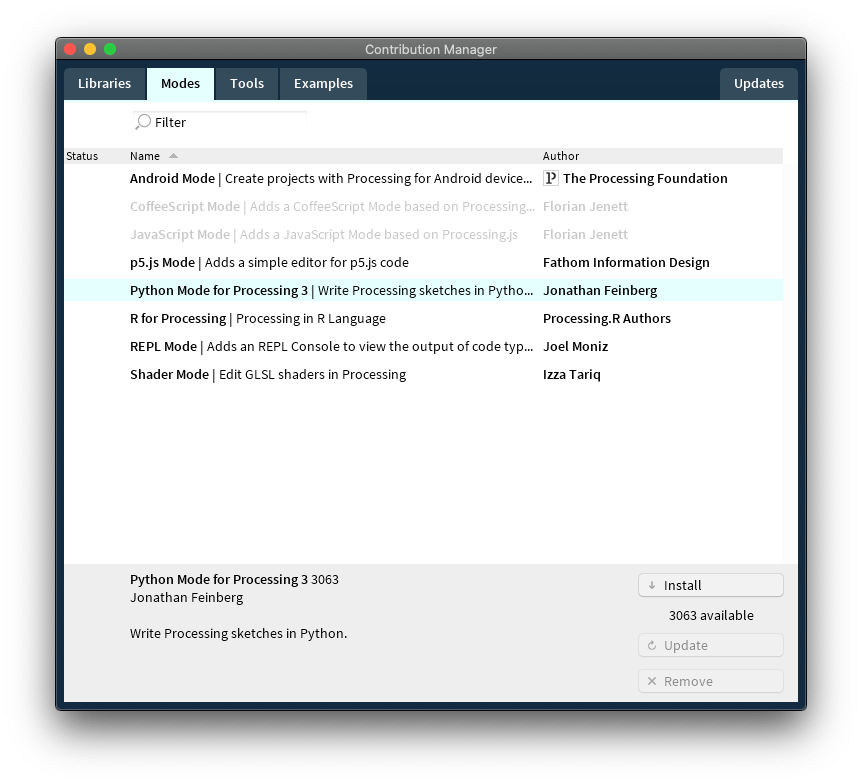The height and width of the screenshot is (784, 862).
Task: Close the Contribution Manager window
Action: (70, 49)
